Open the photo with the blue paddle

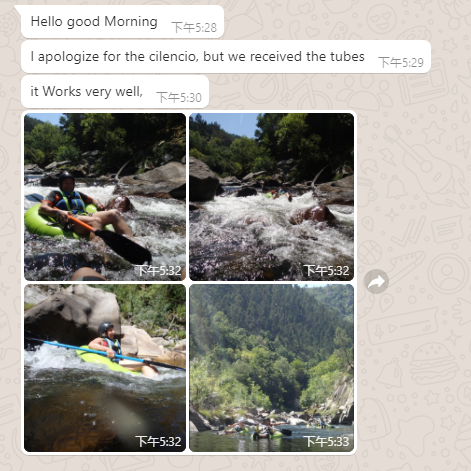[x=105, y=368]
